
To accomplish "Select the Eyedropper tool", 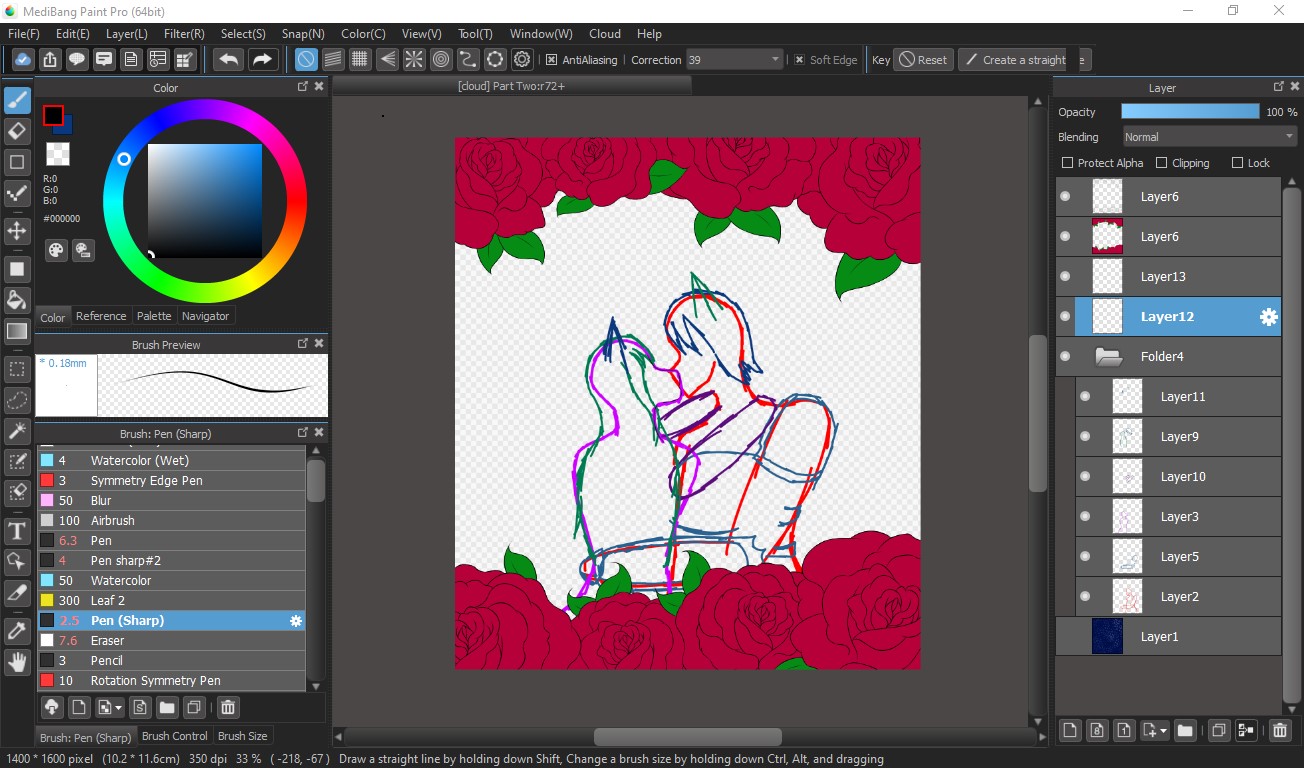I will pyautogui.click(x=17, y=630).
